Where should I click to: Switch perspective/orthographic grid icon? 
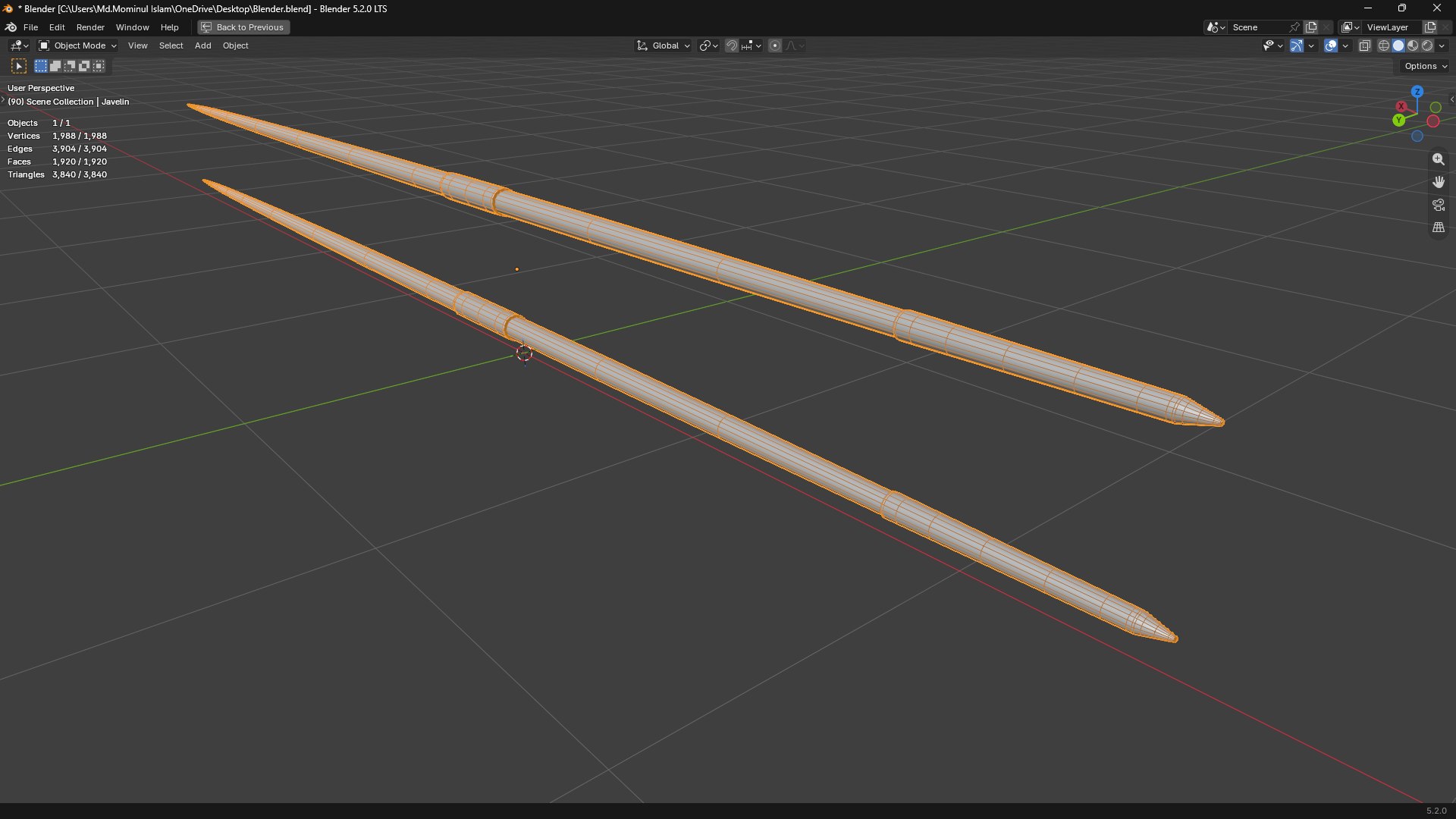1438,227
